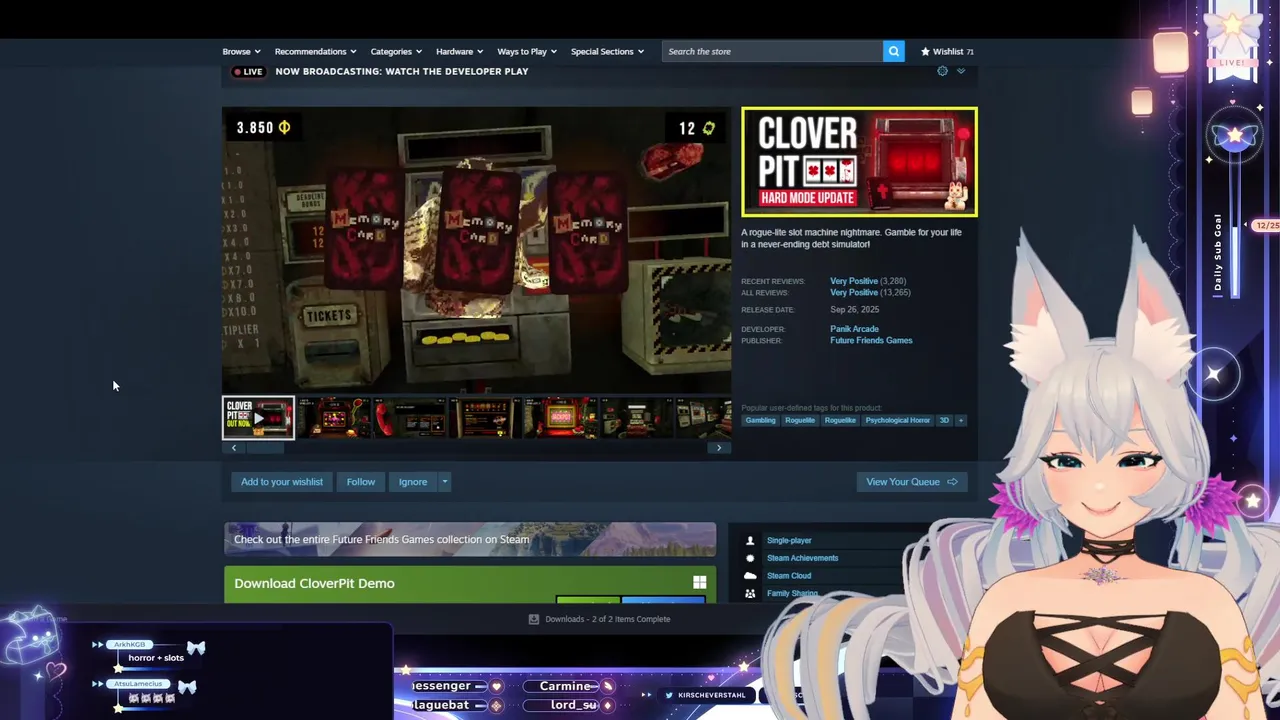Open the Single-player feature link

tap(789, 540)
